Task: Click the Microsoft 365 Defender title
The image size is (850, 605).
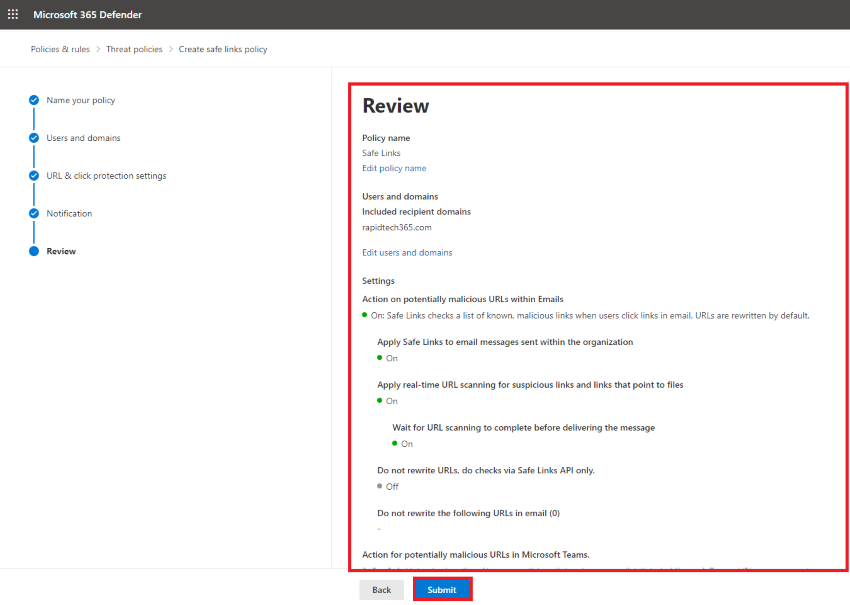Action: 87,15
